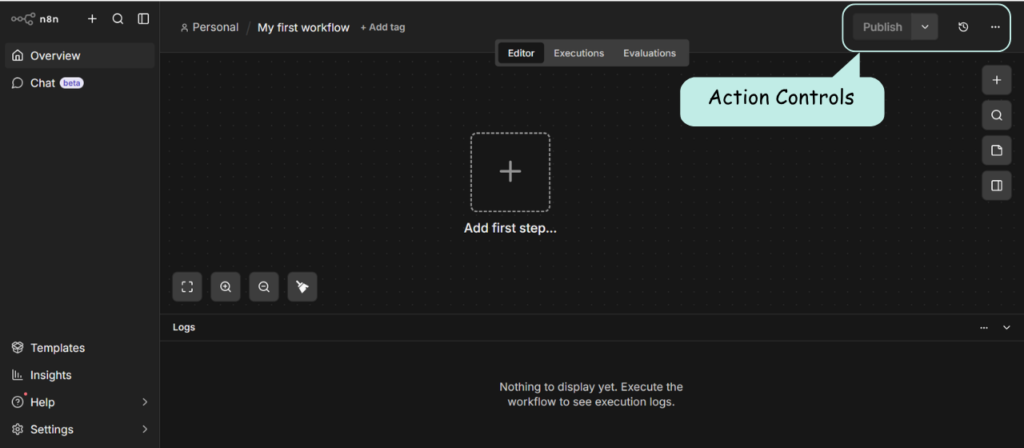Collapse the Logs panel chevron

click(x=1006, y=327)
